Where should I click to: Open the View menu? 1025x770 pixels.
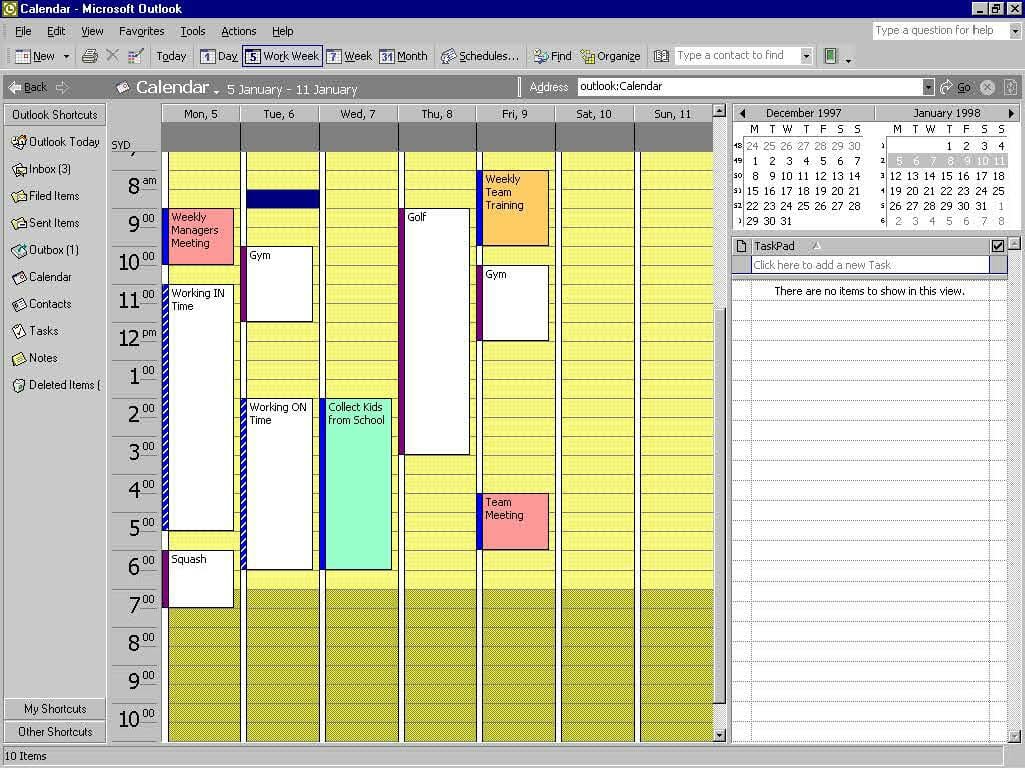92,31
